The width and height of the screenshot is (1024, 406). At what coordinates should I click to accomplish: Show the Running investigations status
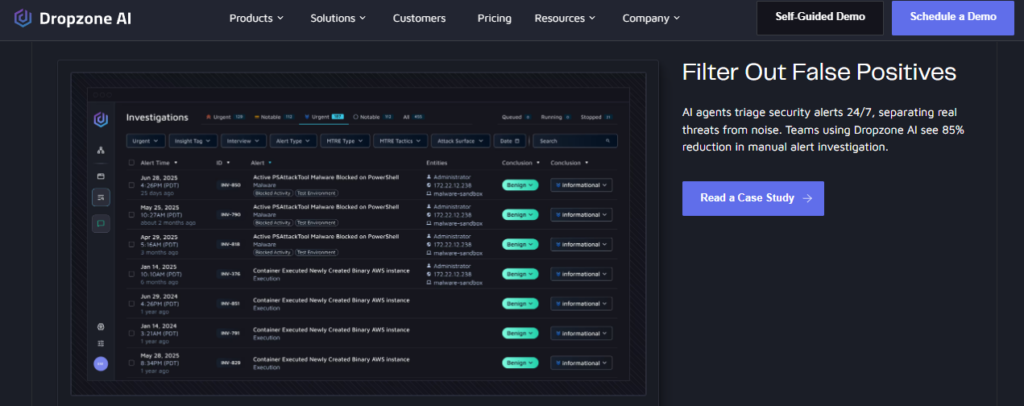(x=556, y=117)
